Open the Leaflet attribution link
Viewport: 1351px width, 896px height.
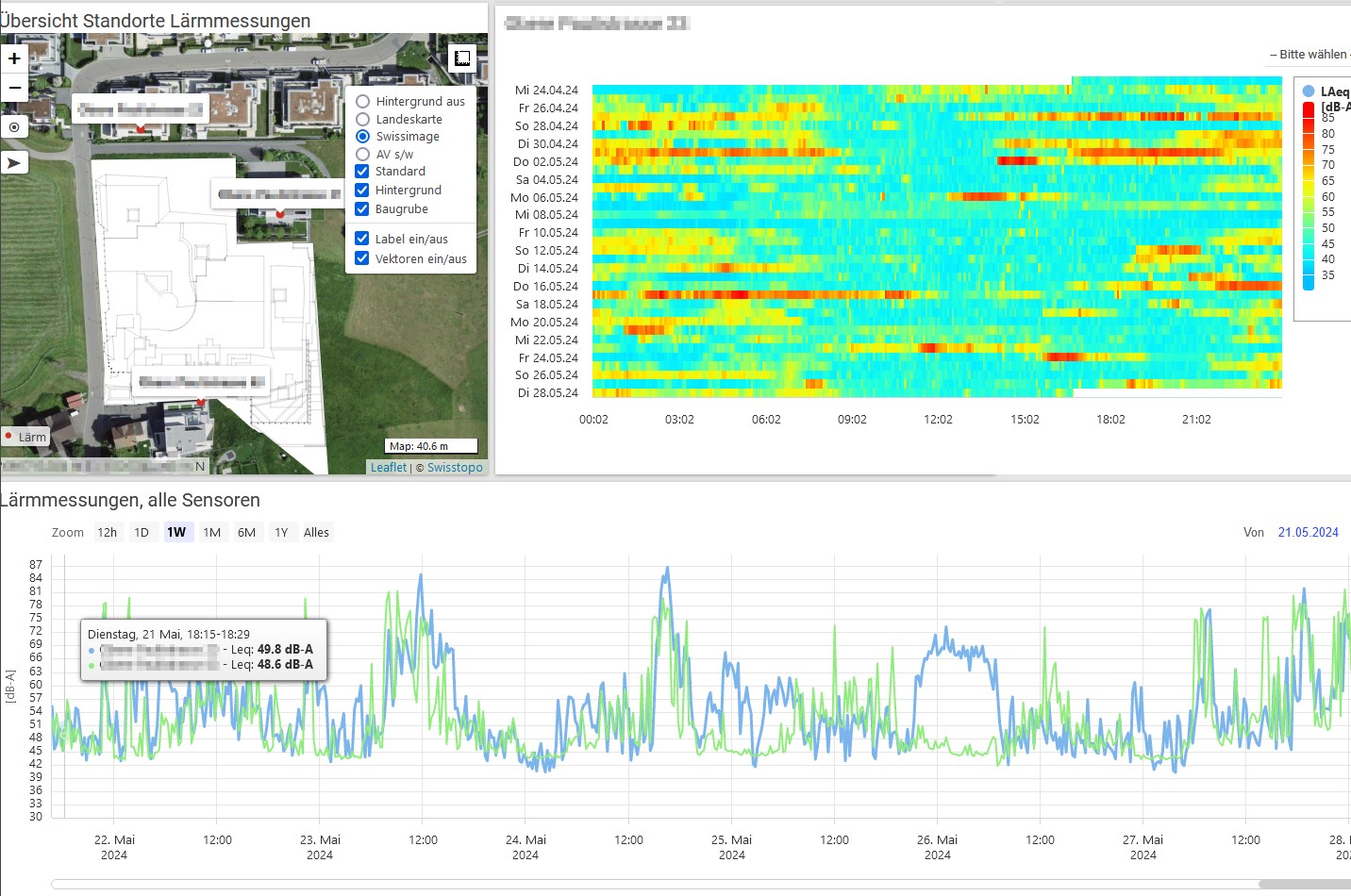389,467
